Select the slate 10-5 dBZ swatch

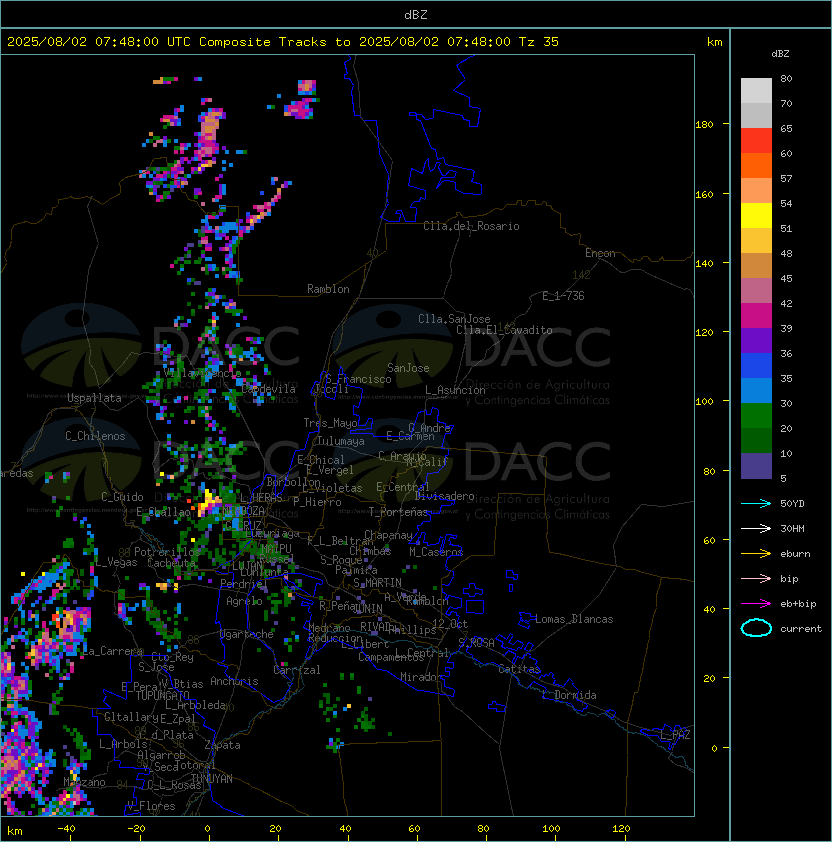click(x=756, y=466)
